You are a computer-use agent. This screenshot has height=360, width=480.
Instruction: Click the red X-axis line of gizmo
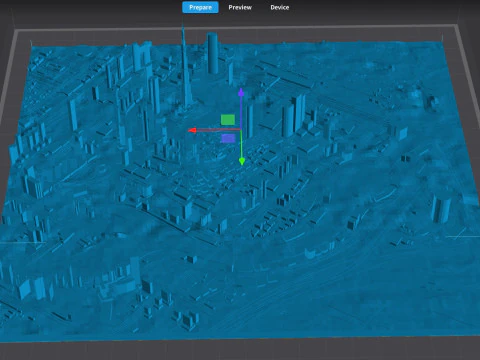(x=218, y=130)
